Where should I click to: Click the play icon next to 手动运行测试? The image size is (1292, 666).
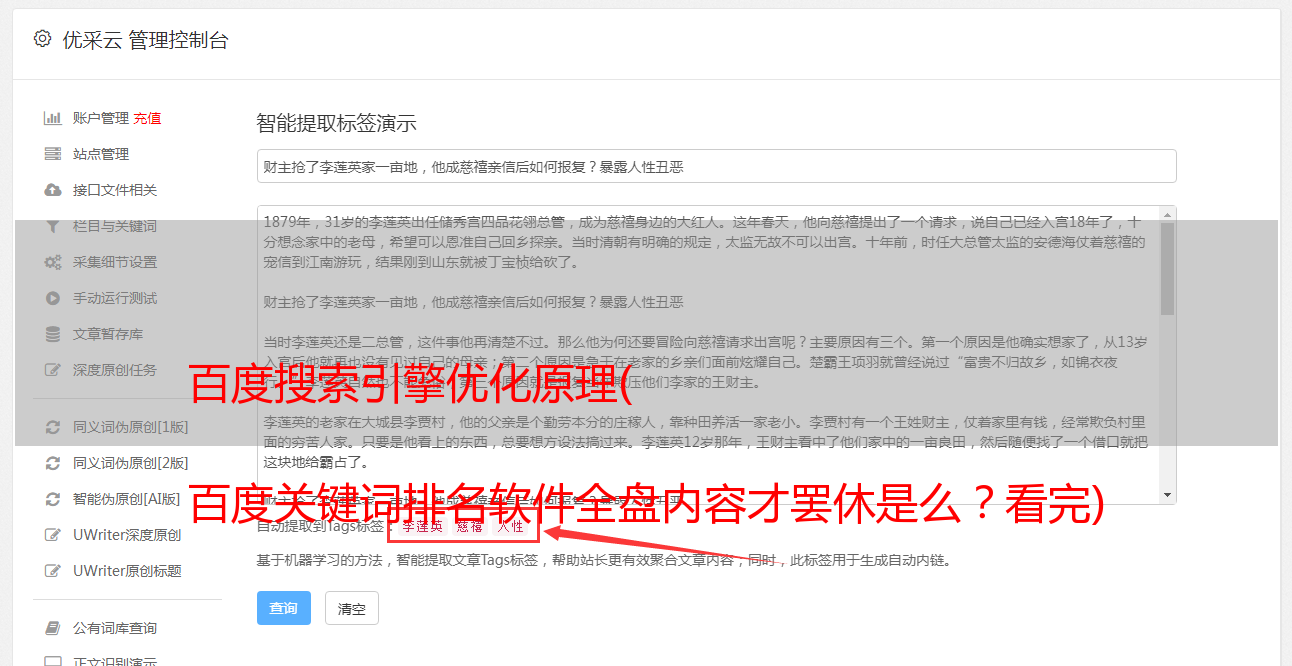53,298
